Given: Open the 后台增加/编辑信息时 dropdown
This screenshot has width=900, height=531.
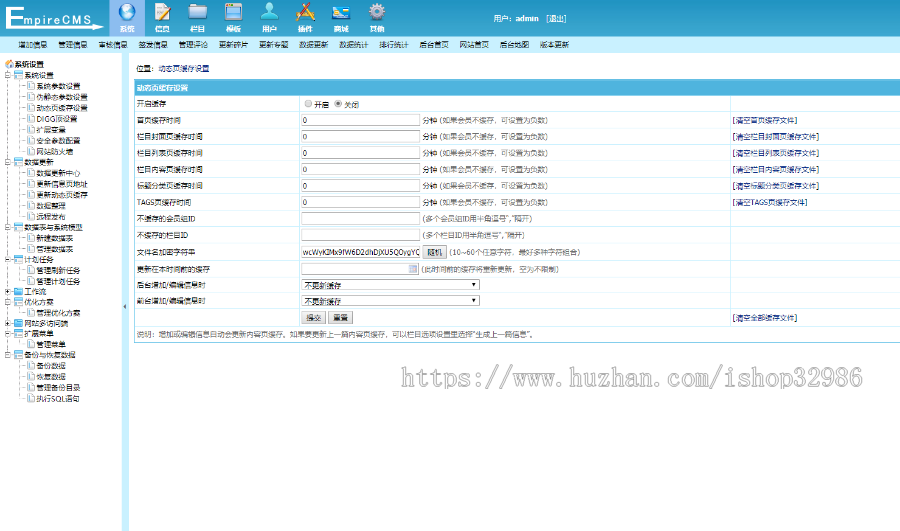Looking at the screenshot, I should click(x=390, y=285).
